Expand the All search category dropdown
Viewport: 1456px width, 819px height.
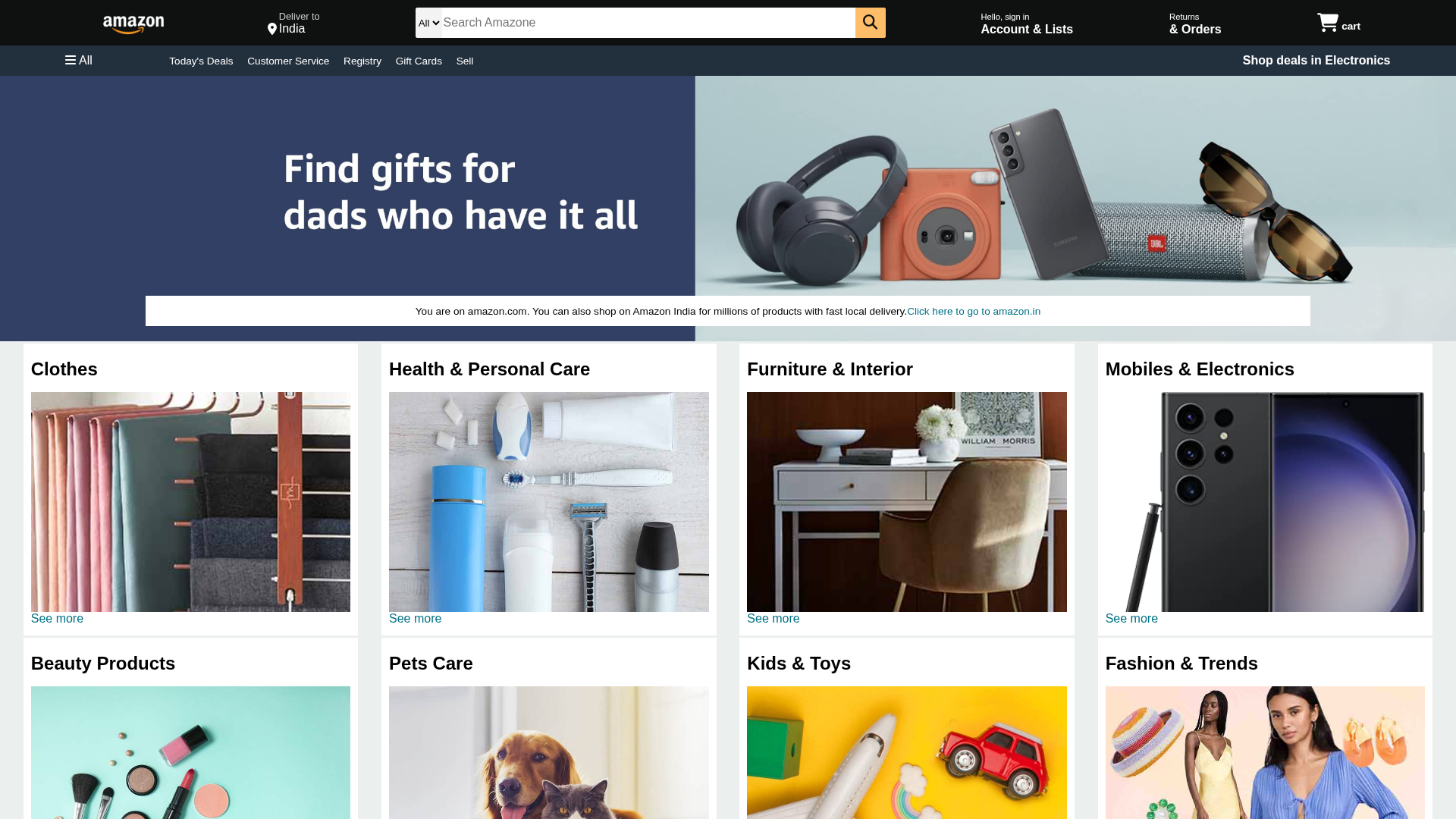coord(428,23)
